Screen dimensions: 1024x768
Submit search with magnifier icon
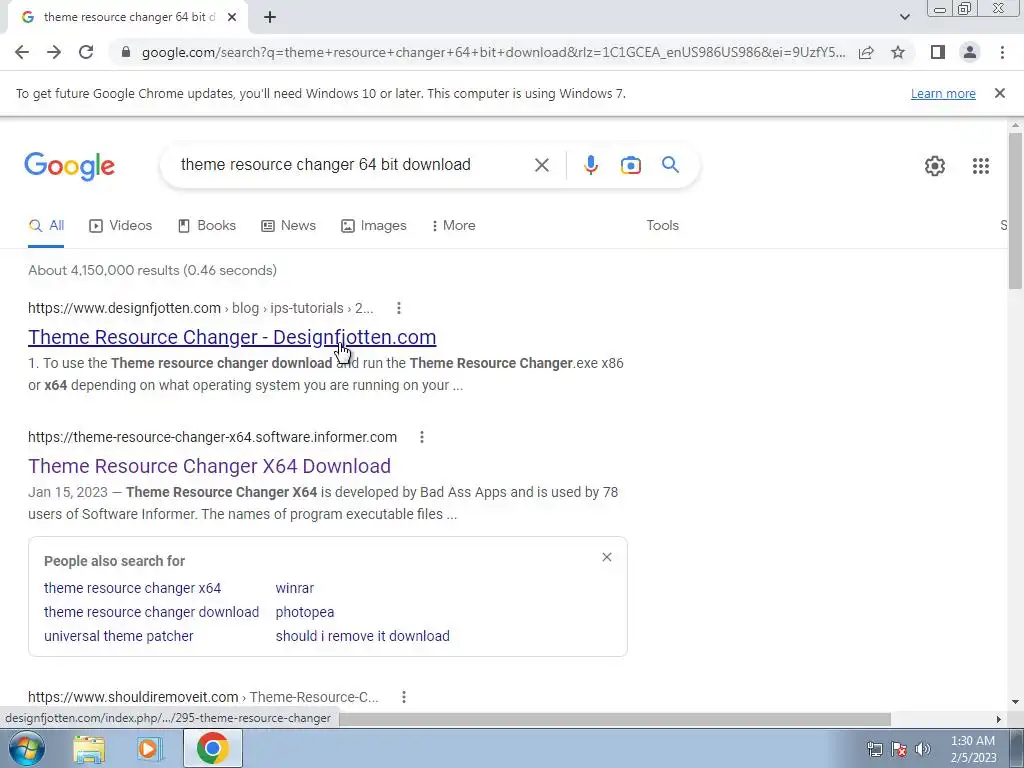coord(670,165)
